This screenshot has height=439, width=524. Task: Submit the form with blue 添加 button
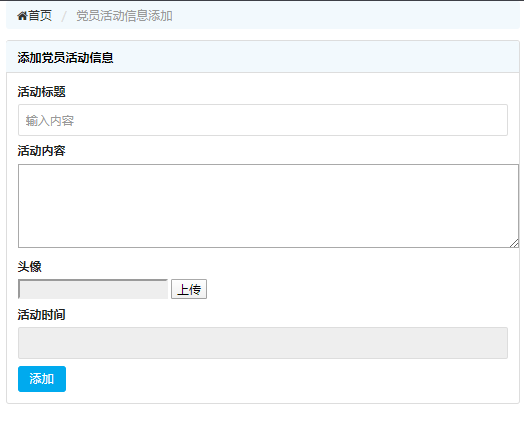42,379
